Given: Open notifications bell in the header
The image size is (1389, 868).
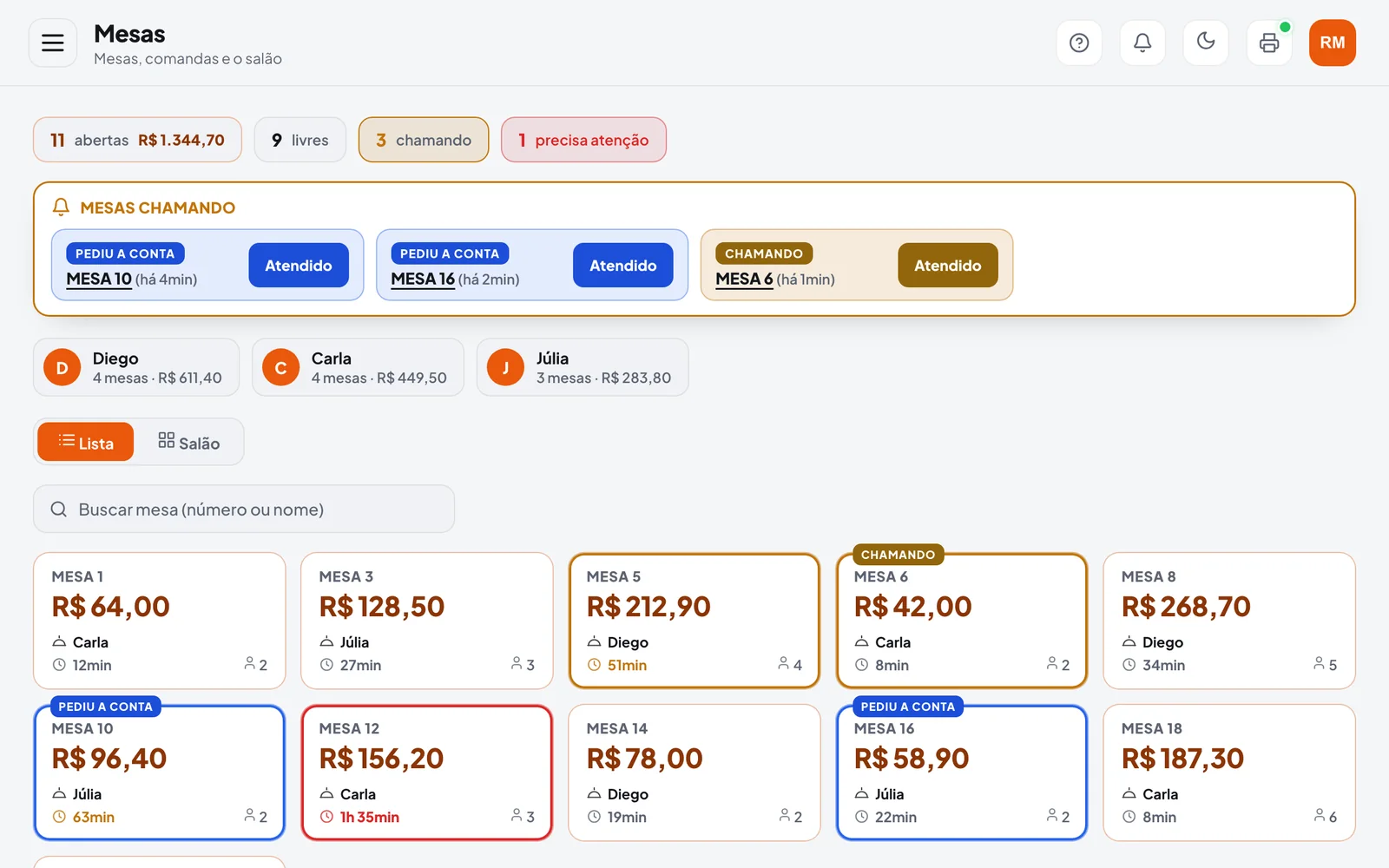Looking at the screenshot, I should coord(1142,43).
